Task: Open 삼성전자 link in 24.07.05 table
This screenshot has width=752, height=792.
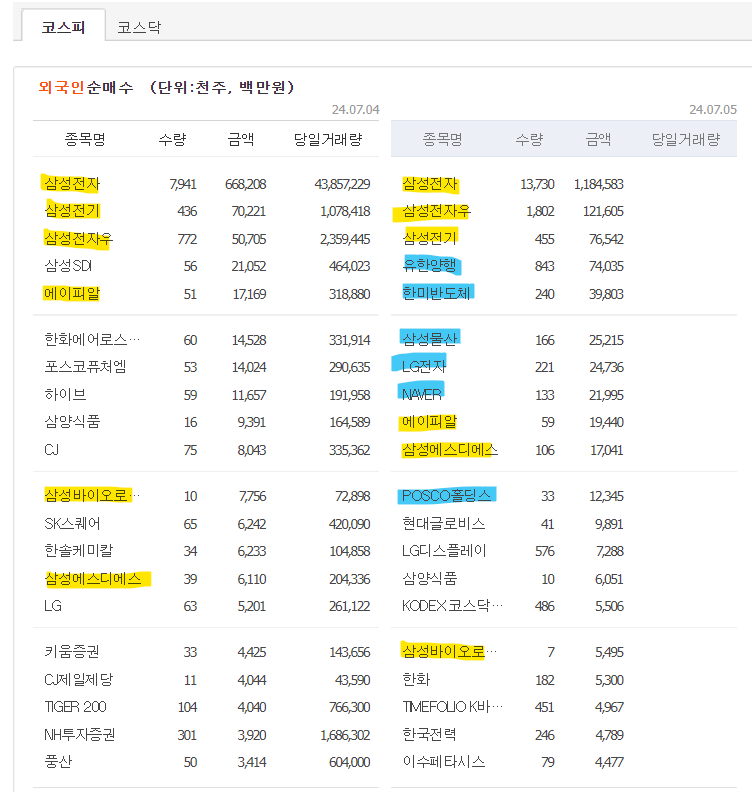Action: [x=430, y=183]
